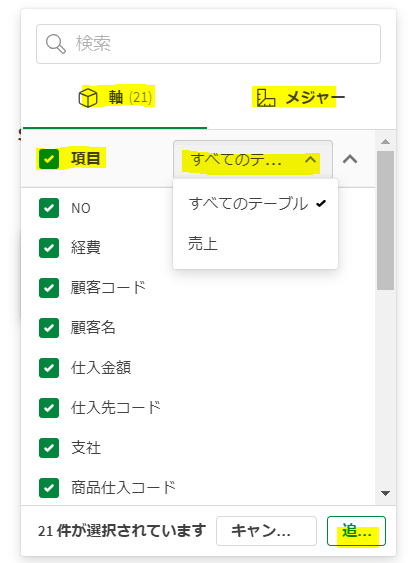Click the green 追... add button
Viewport: 419px width, 563px height.
coord(356,531)
